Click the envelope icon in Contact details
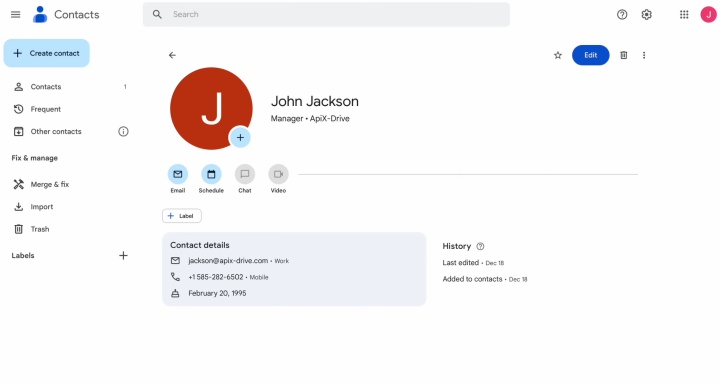The height and width of the screenshot is (384, 720). pos(175,260)
